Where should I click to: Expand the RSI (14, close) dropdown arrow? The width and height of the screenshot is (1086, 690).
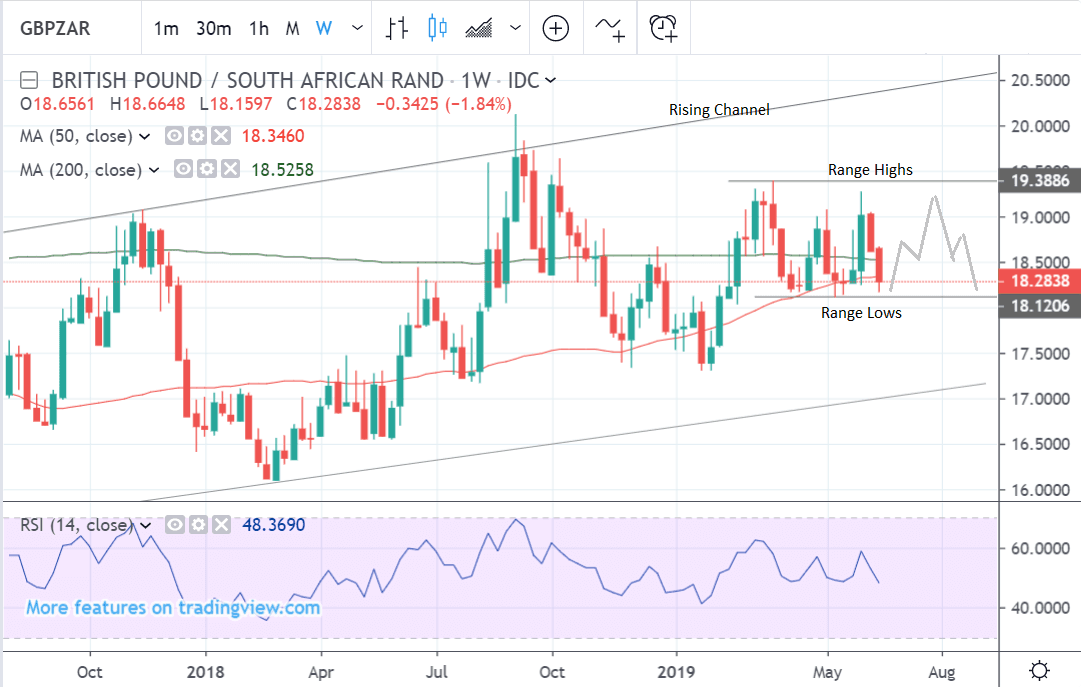146,525
